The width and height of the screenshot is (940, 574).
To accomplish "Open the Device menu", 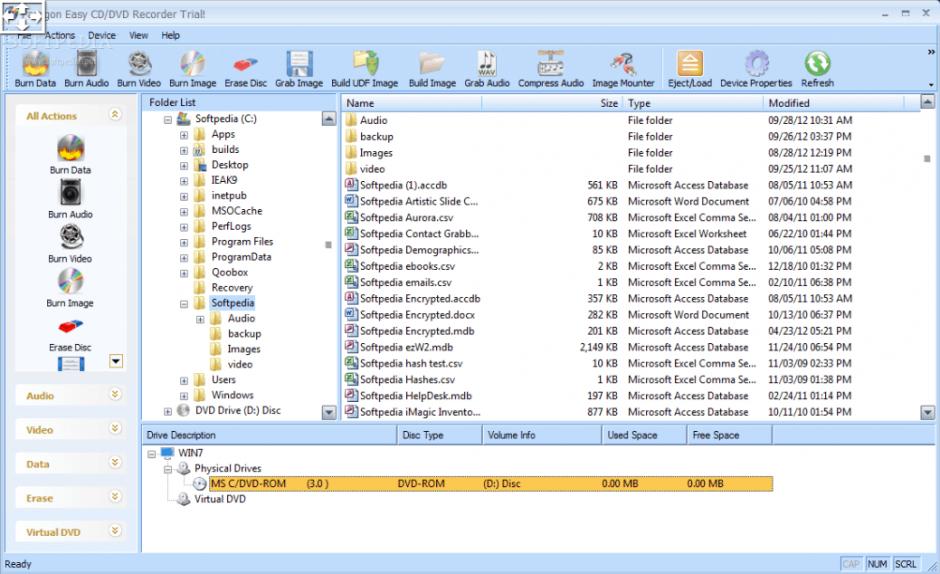I will click(102, 35).
